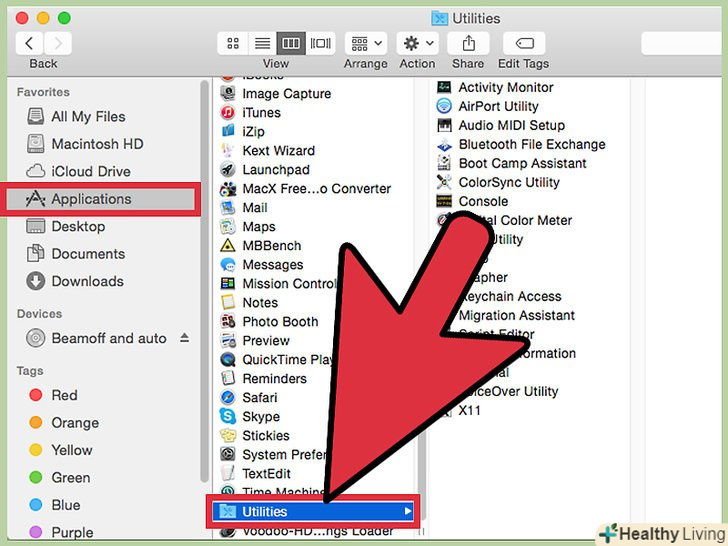This screenshot has width=728, height=546.
Task: Select Applications in sidebar
Action: point(101,199)
